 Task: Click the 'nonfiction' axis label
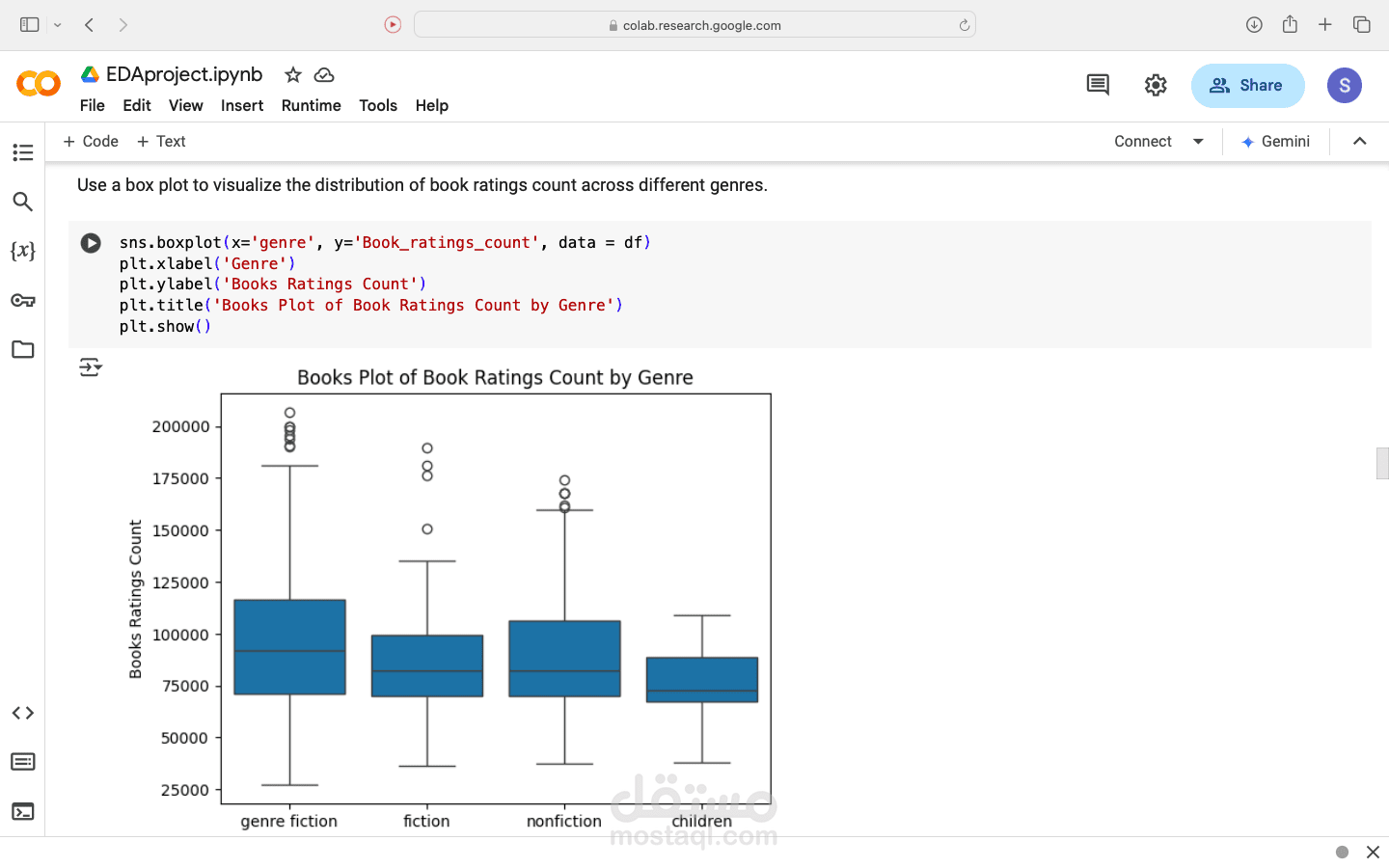click(x=564, y=821)
